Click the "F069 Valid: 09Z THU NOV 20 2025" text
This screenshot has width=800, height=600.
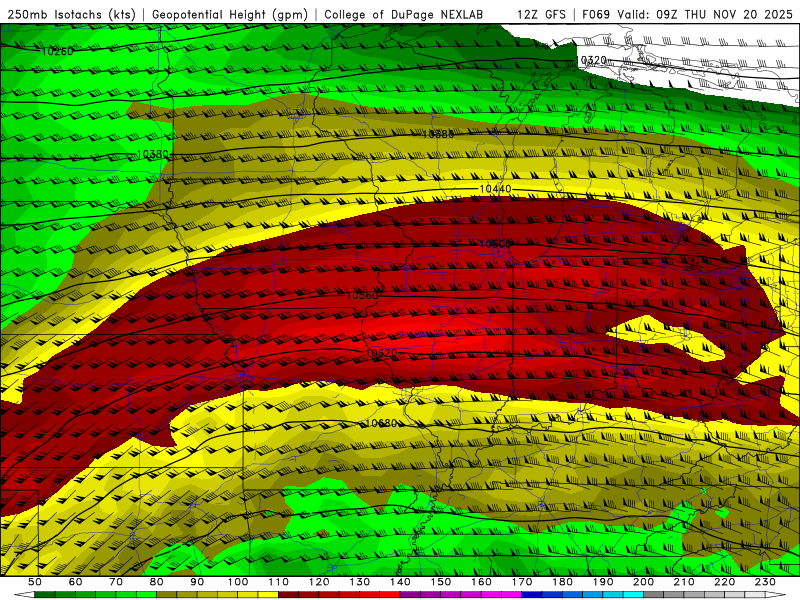coord(687,15)
